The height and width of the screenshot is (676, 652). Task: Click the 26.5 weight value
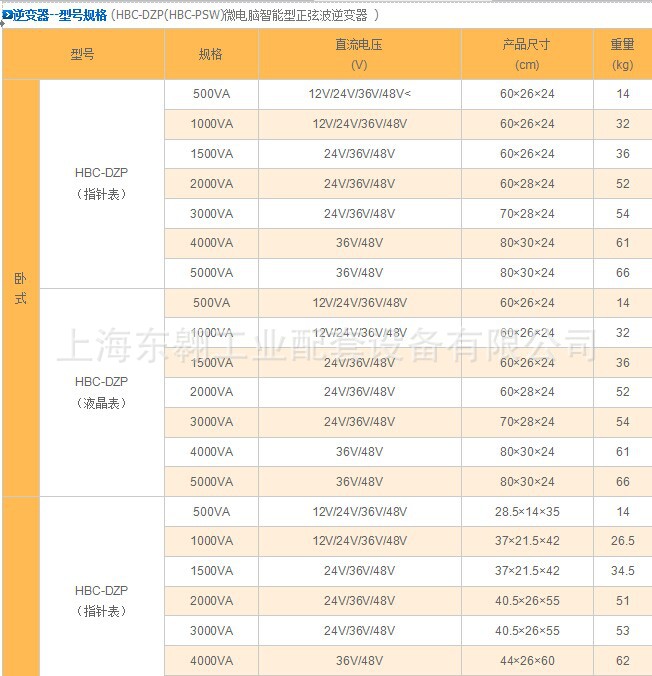pyautogui.click(x=622, y=541)
